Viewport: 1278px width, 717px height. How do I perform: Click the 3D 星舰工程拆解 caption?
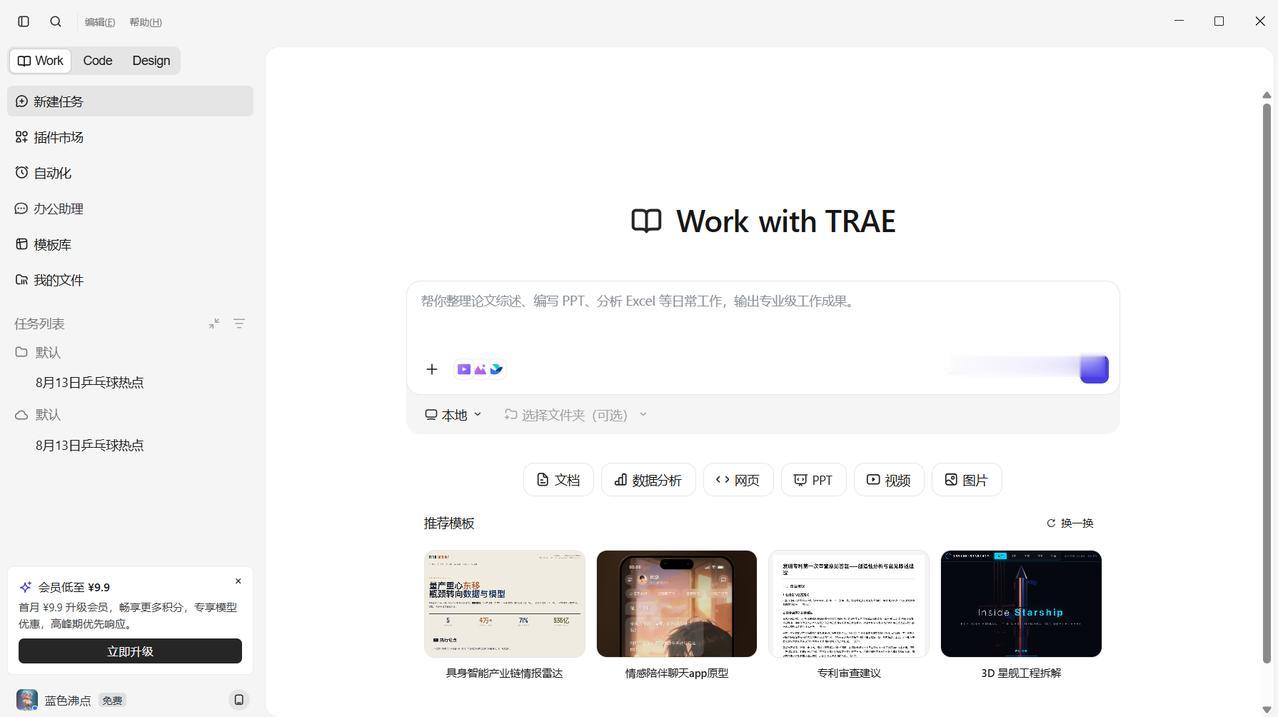point(1021,673)
